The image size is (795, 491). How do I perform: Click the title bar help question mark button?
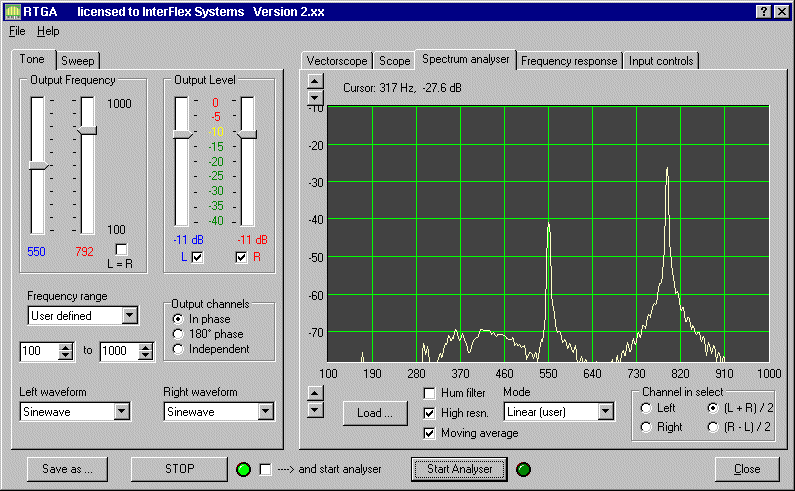[764, 12]
